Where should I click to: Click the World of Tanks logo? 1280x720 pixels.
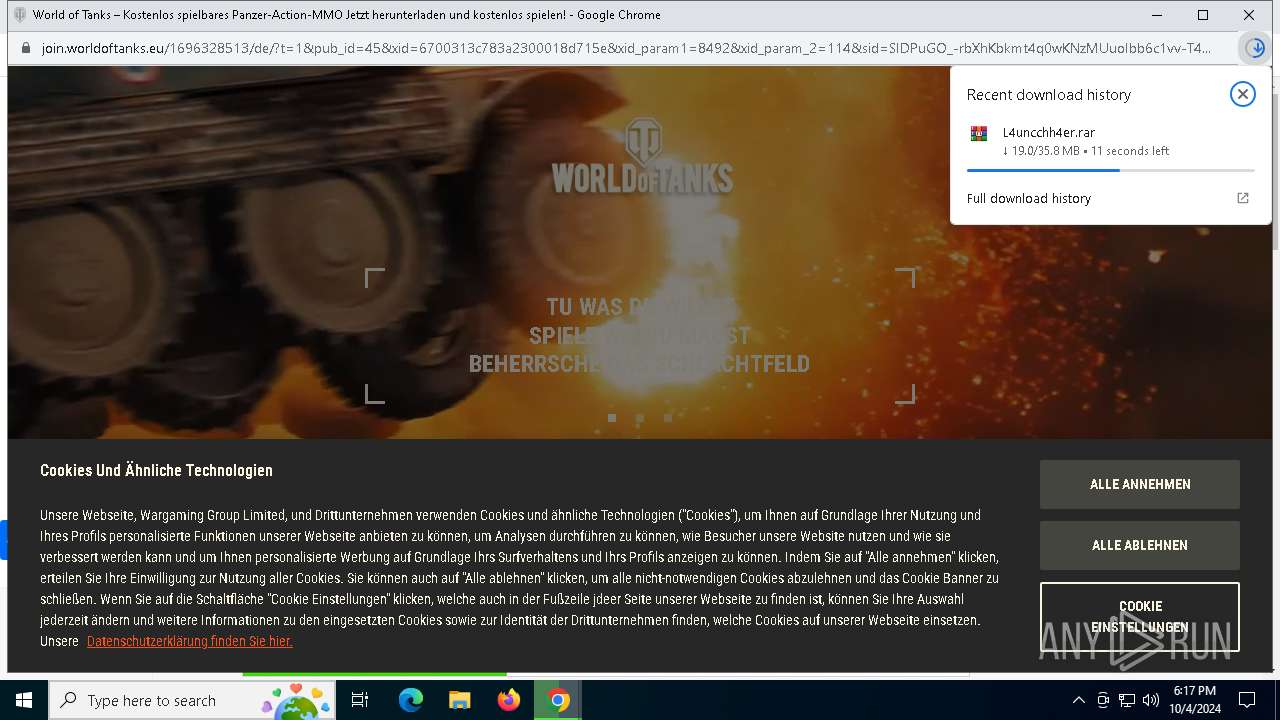tap(642, 156)
